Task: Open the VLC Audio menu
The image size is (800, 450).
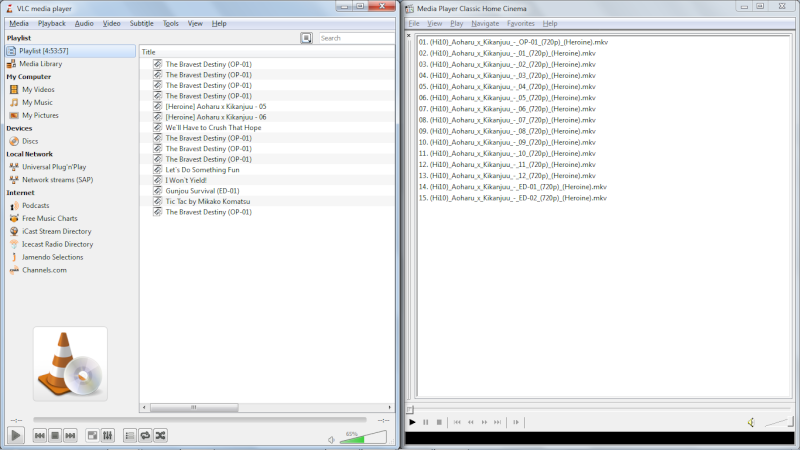Action: [x=84, y=23]
